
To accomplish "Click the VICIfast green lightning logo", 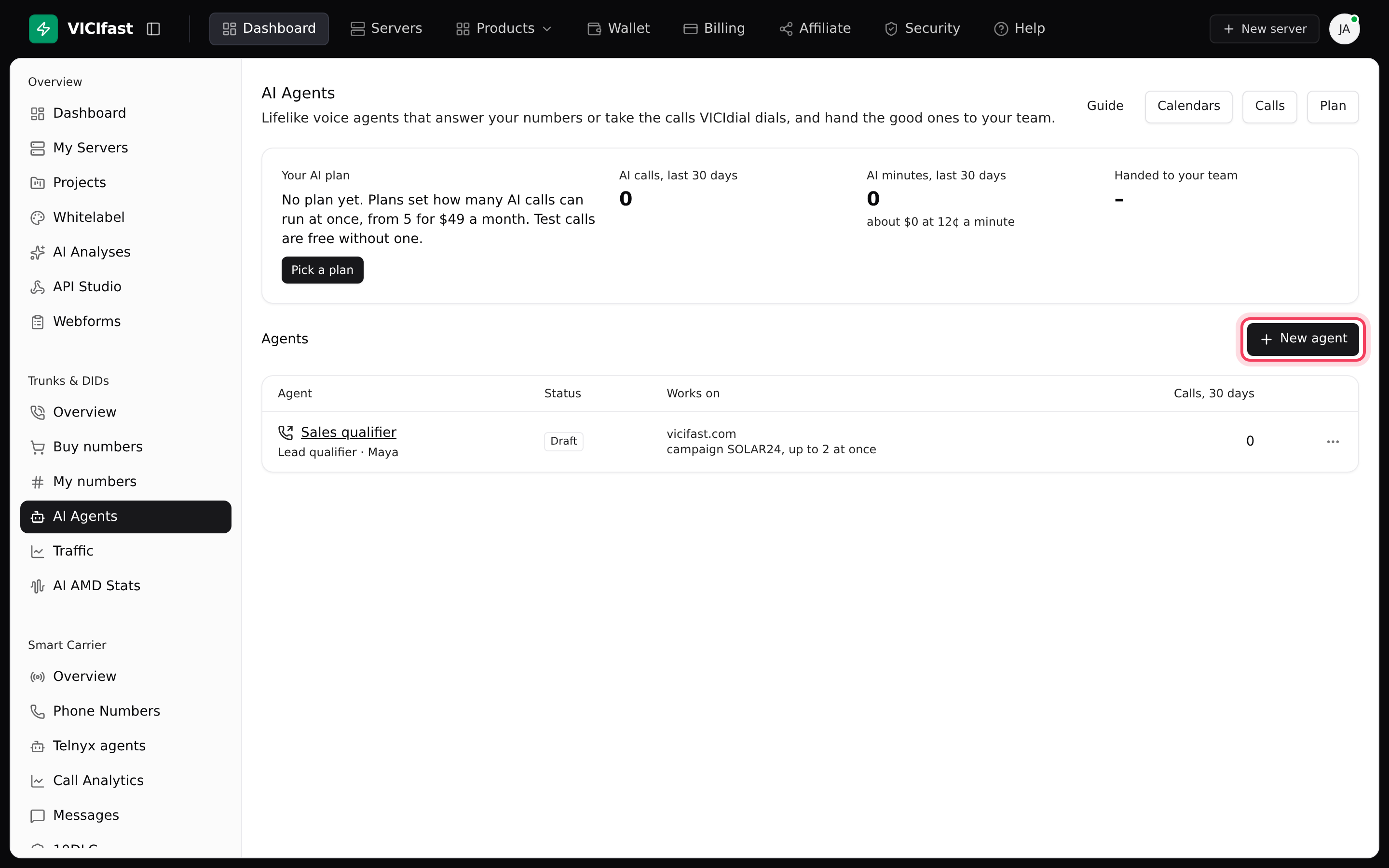I will click(43, 29).
